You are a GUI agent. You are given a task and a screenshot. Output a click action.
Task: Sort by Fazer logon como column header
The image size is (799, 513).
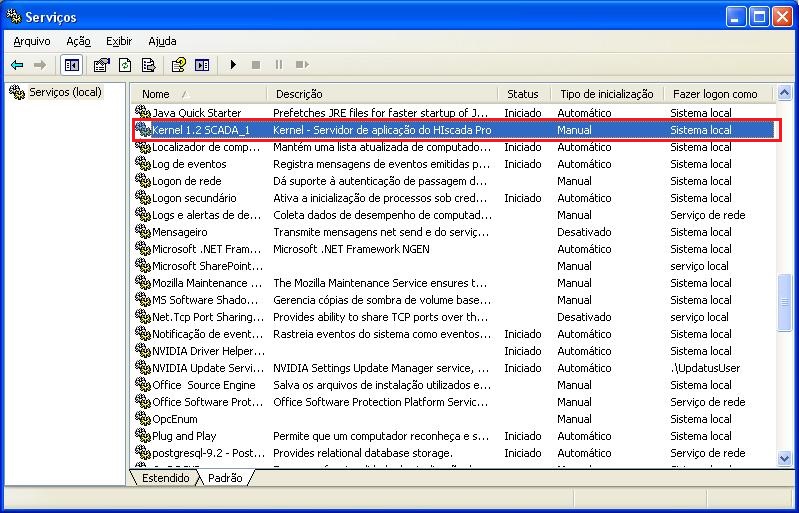[718, 94]
